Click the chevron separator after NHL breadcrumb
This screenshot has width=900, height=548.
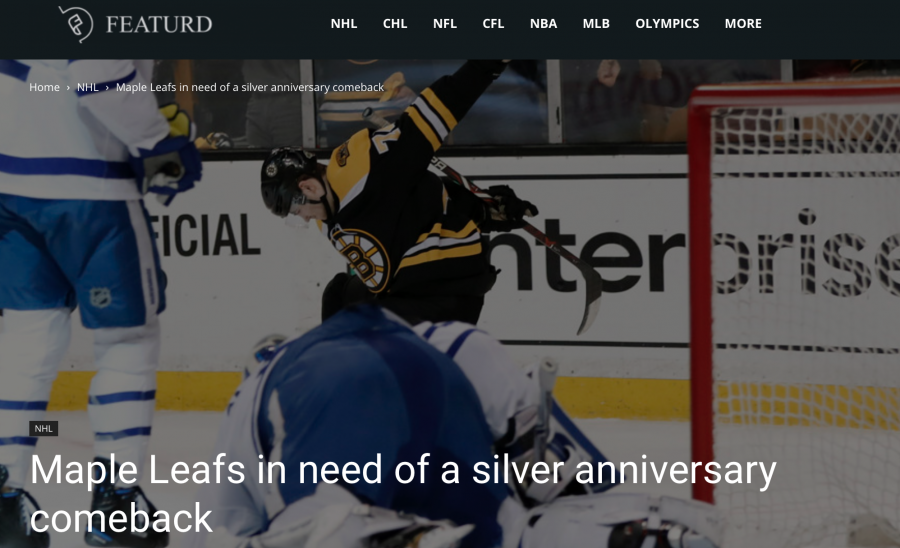(x=107, y=88)
